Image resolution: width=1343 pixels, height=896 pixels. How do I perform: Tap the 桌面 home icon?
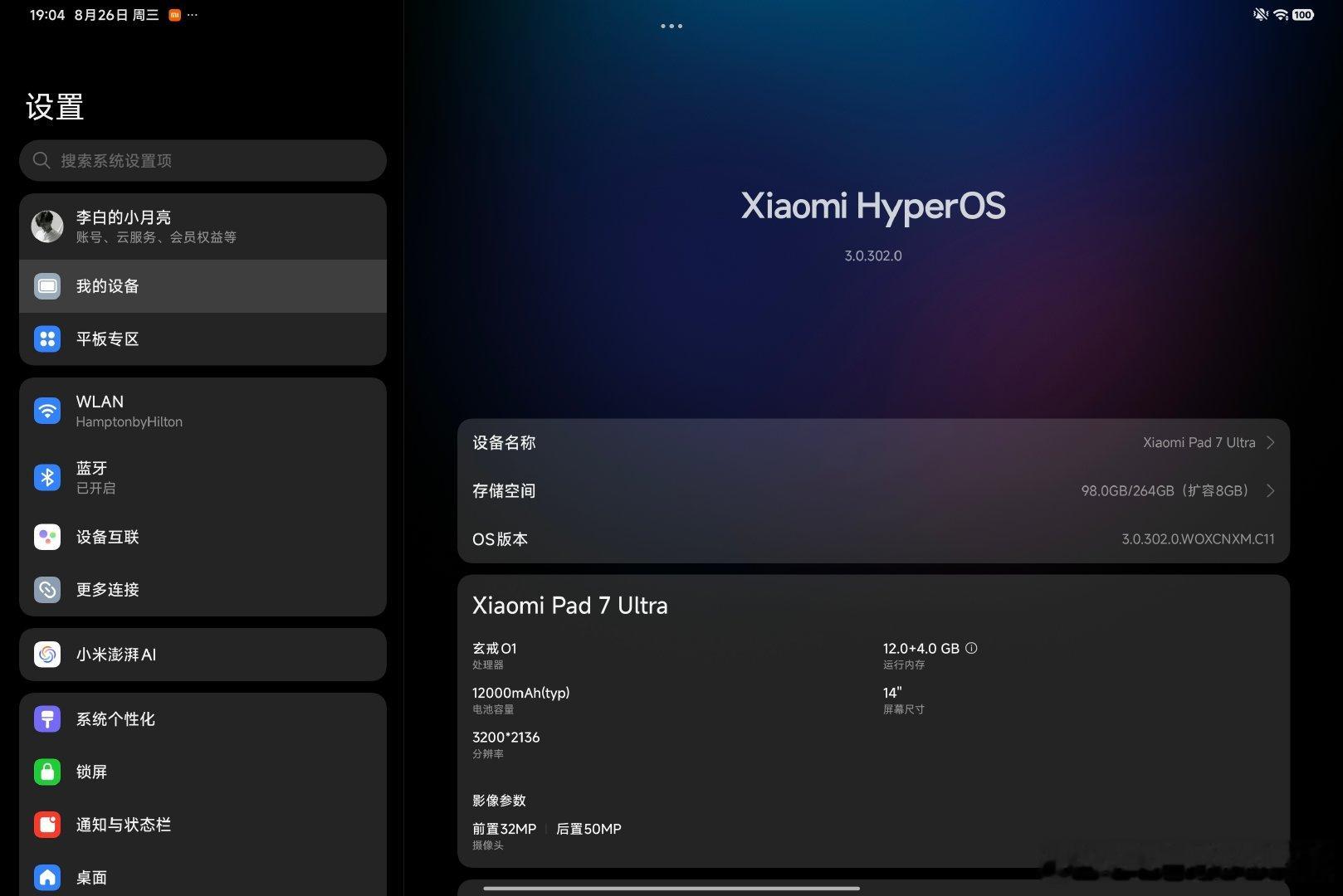[x=47, y=877]
